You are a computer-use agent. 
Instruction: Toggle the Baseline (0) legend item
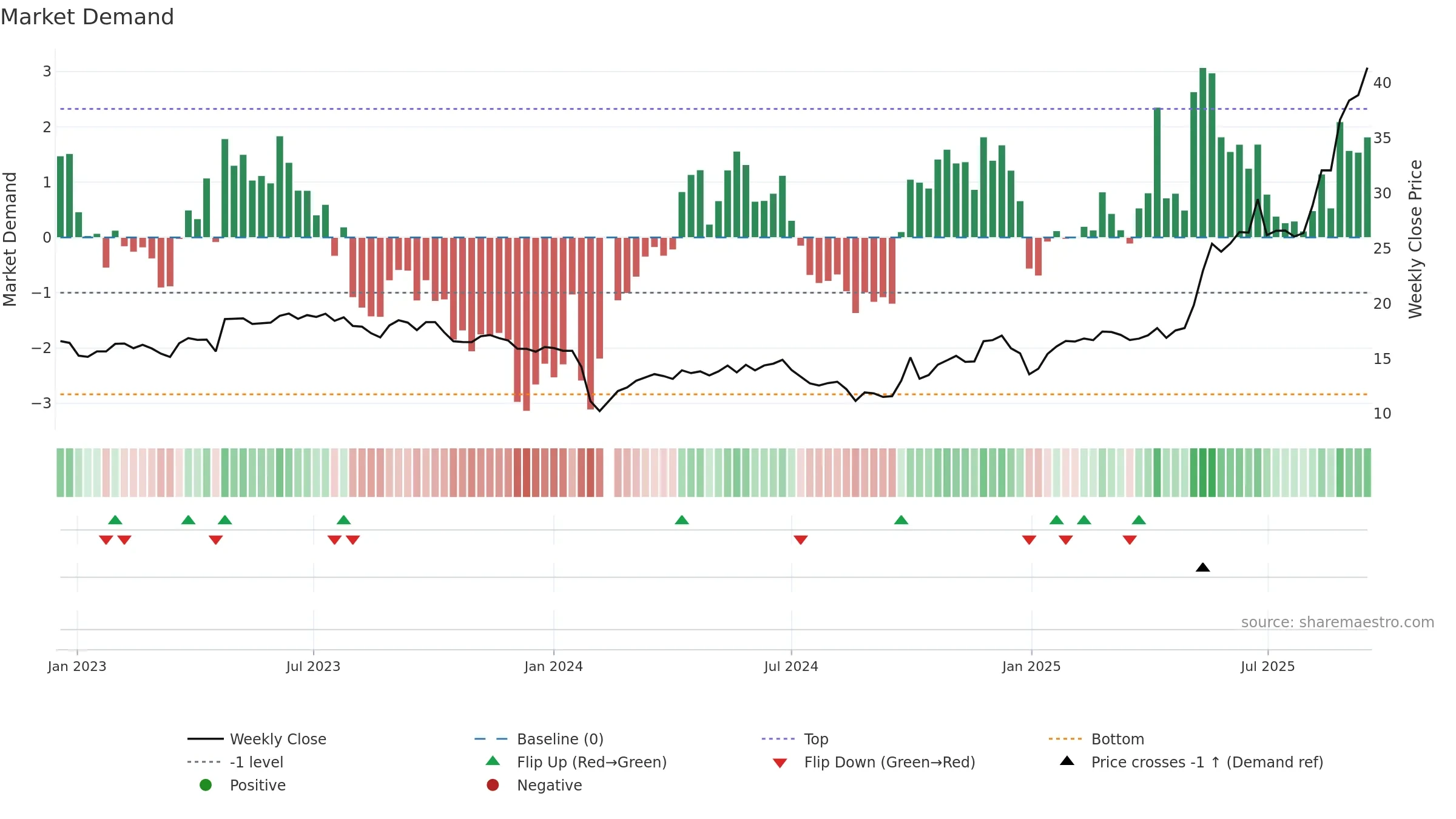pos(539,739)
